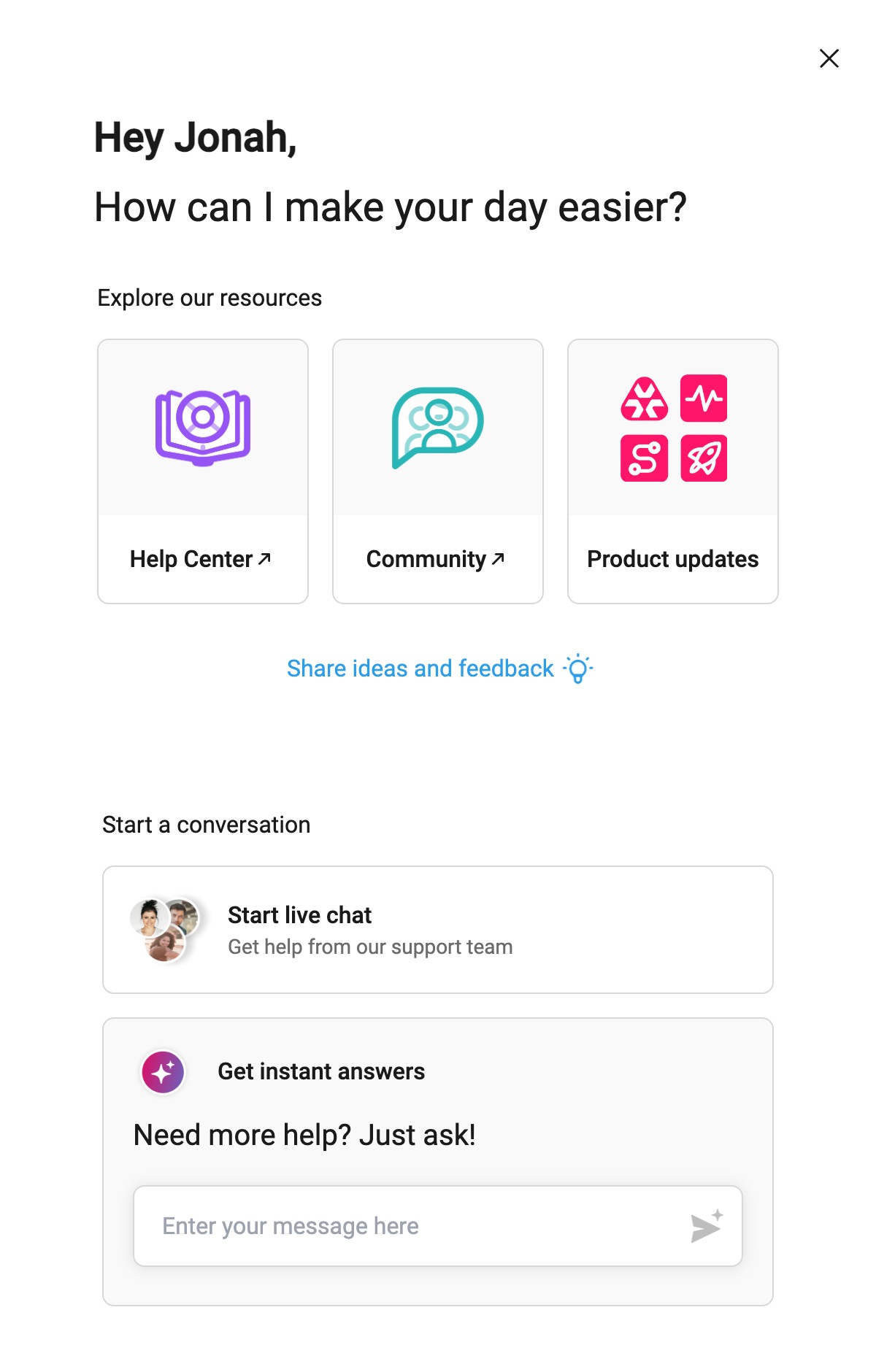Click the pink pulse activity icon
This screenshot has width=876, height=1372.
pos(704,398)
